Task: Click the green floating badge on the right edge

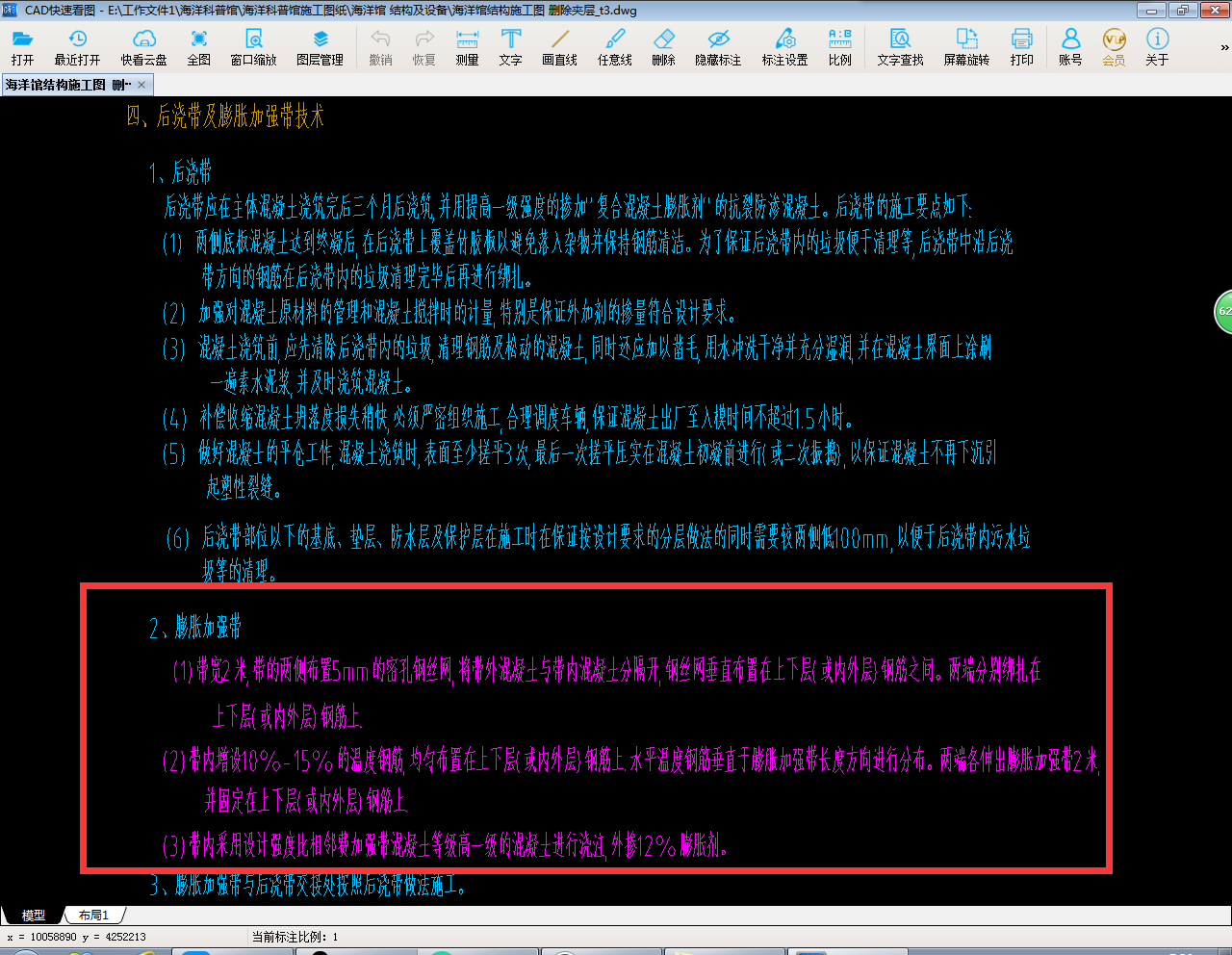Action: click(1223, 312)
